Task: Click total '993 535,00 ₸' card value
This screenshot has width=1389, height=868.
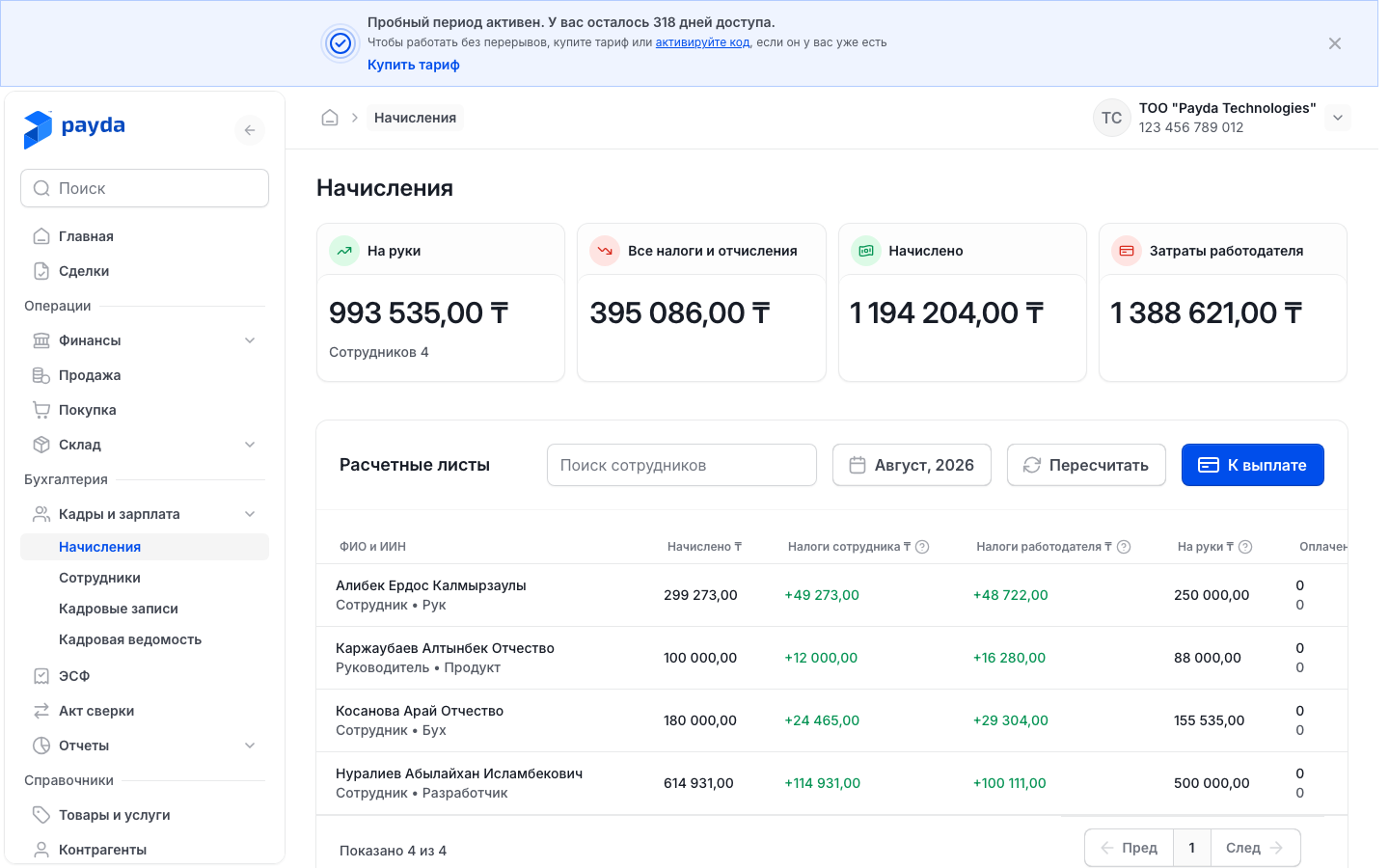Action: point(419,312)
